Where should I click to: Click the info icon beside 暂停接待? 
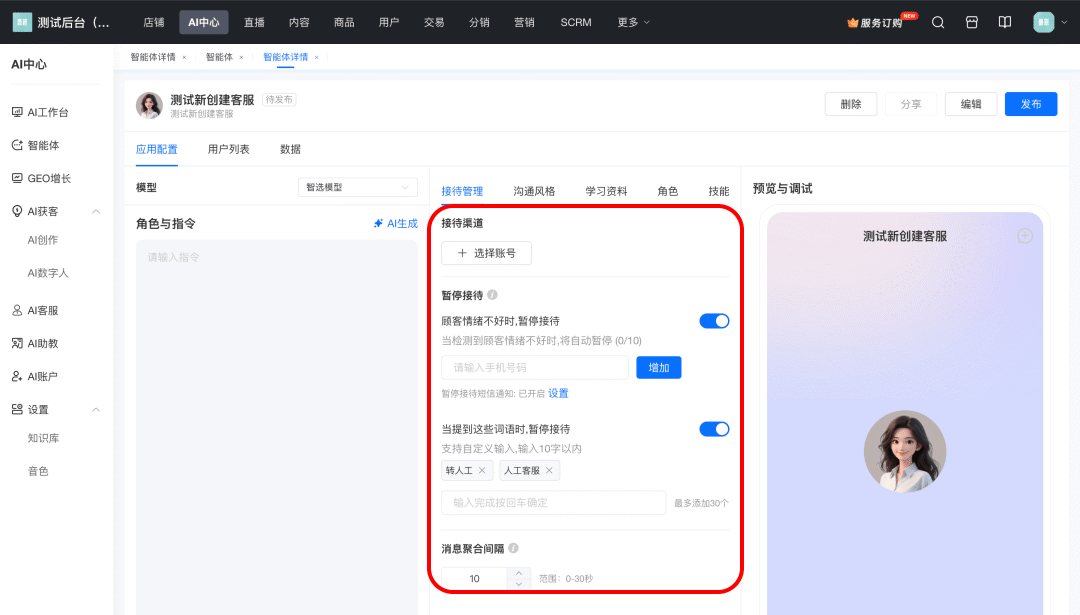coord(492,295)
